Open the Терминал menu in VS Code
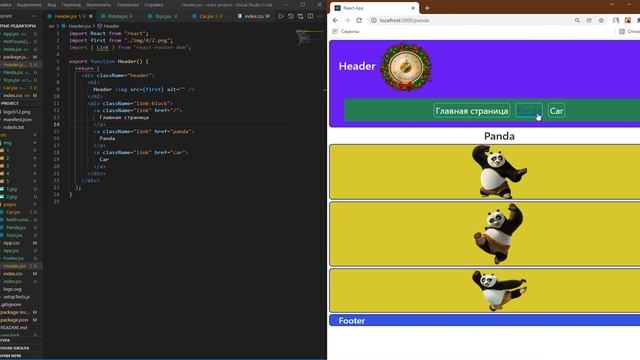This screenshot has height=360, width=640. (x=128, y=5)
